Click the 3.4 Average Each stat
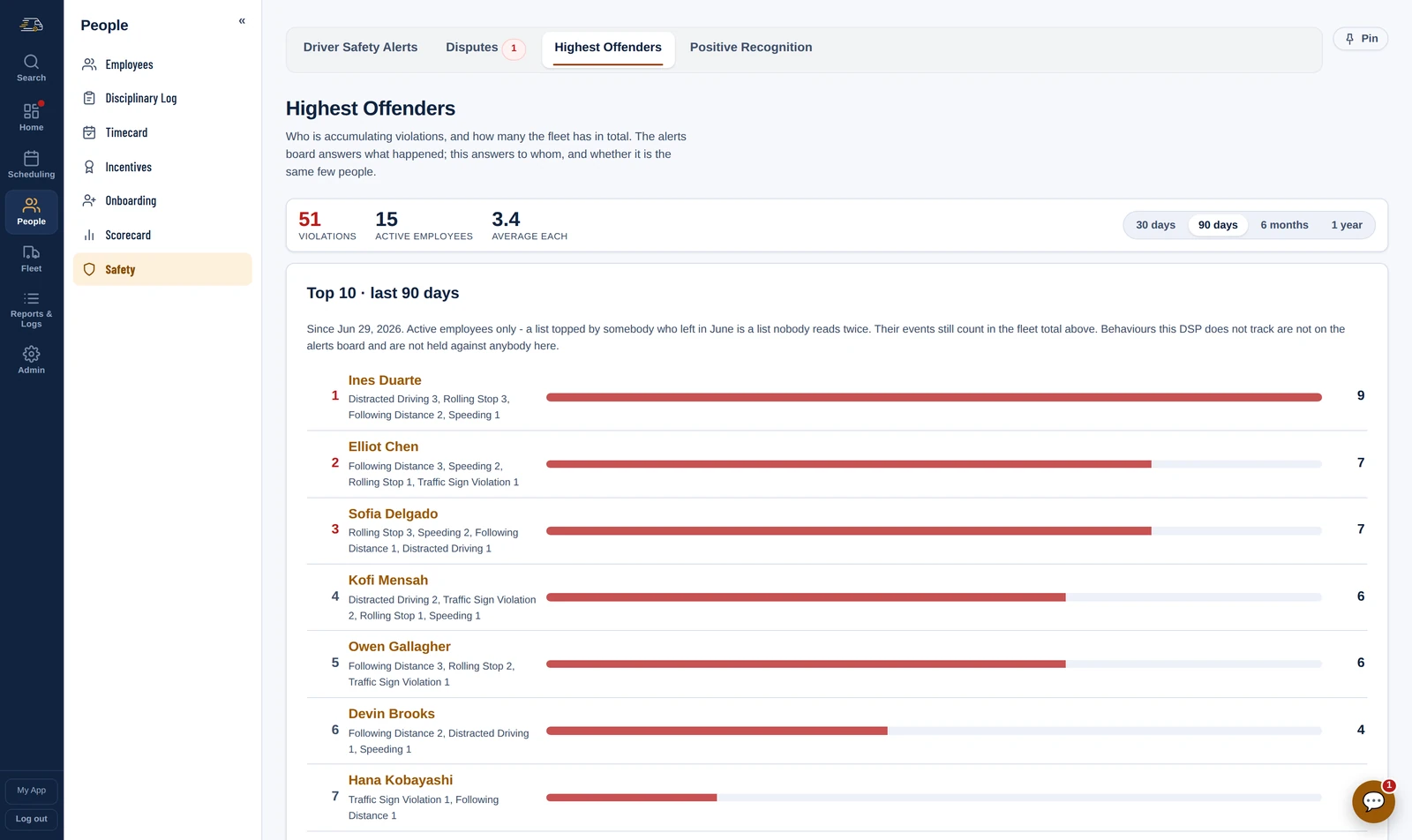 coord(529,225)
